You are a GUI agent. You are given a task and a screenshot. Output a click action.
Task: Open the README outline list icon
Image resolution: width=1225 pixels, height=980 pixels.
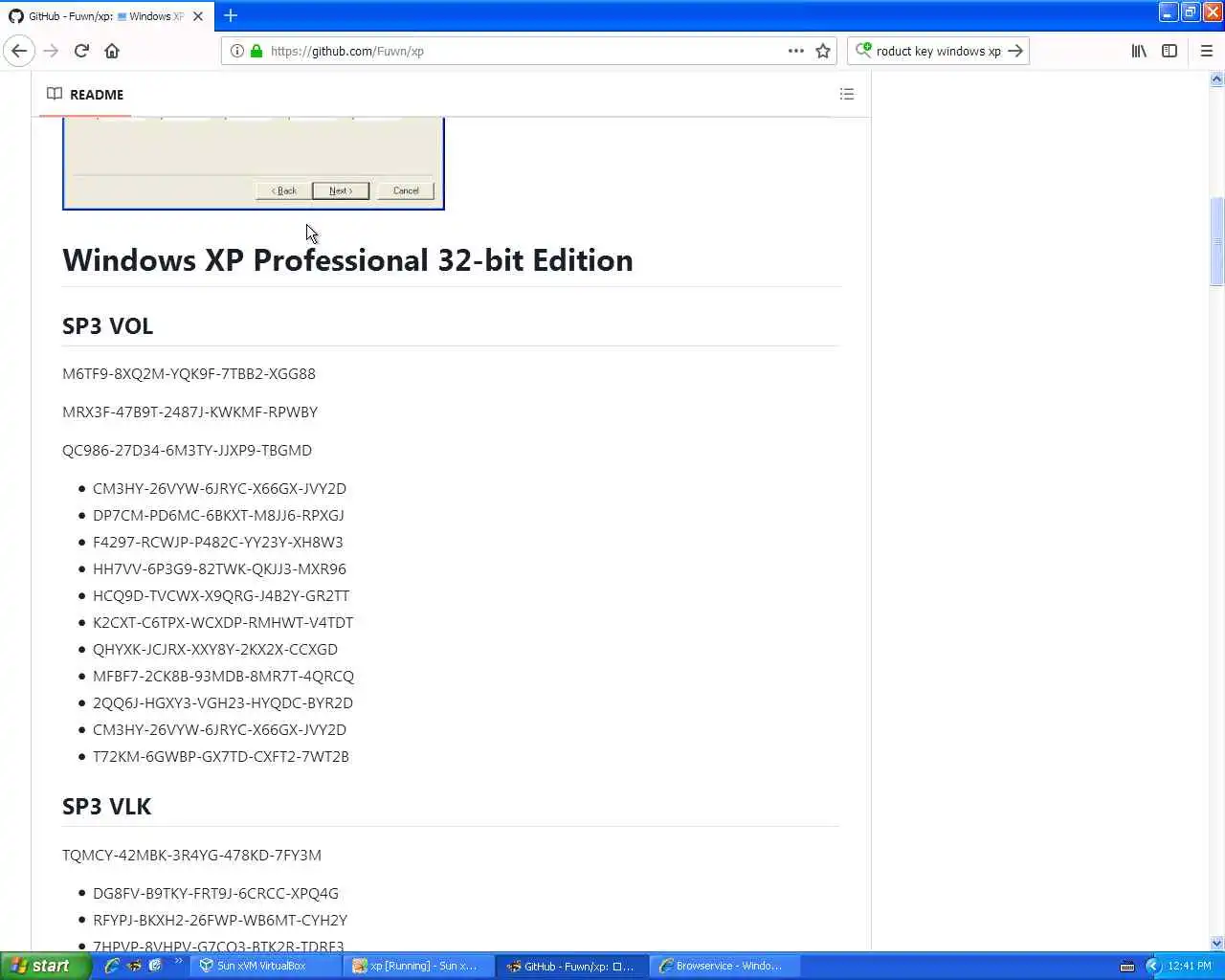pos(847,94)
